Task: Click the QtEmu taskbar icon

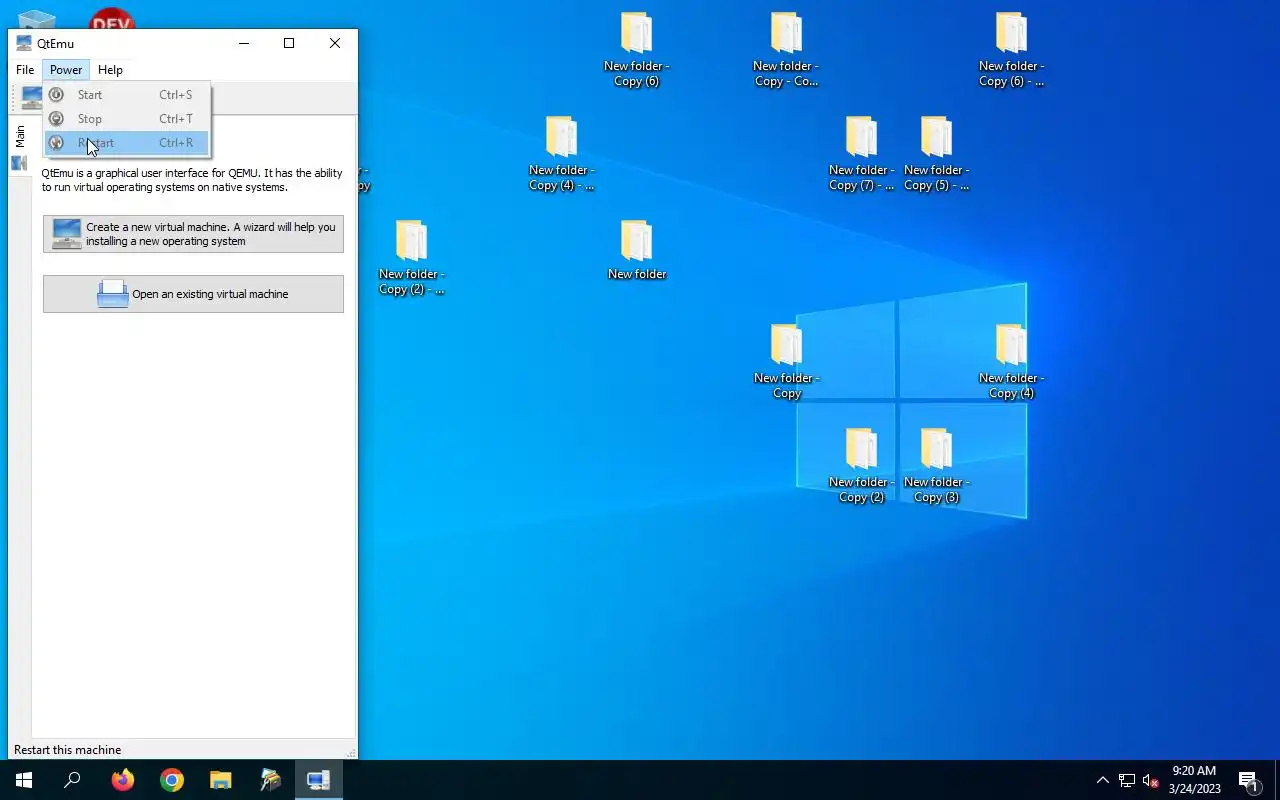Action: (319, 780)
